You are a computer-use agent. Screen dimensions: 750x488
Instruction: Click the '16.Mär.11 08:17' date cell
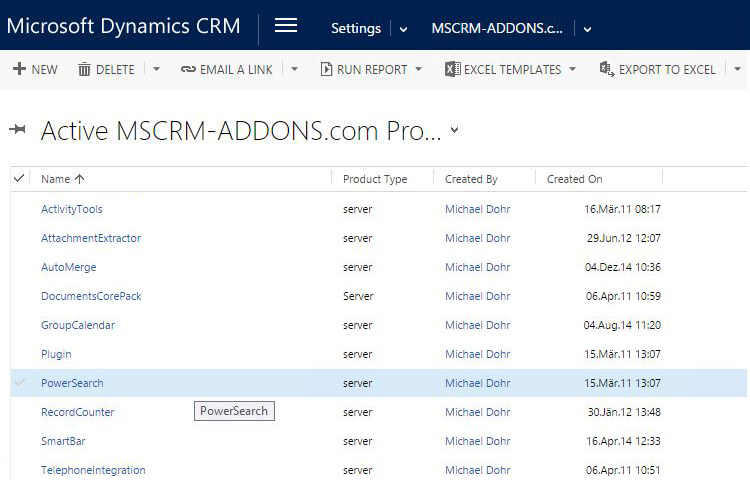[x=622, y=209]
